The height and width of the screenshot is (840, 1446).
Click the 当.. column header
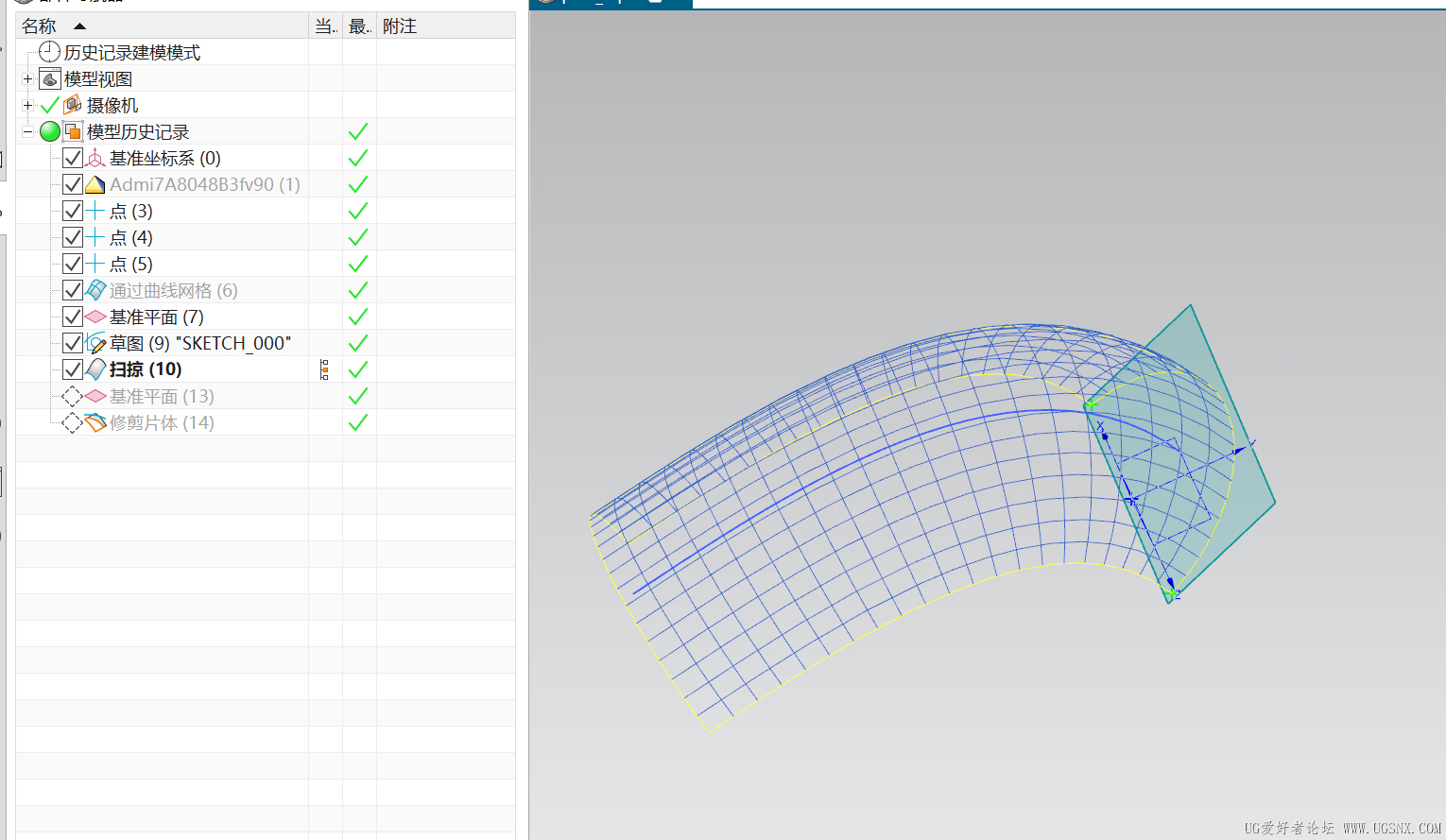(x=326, y=26)
